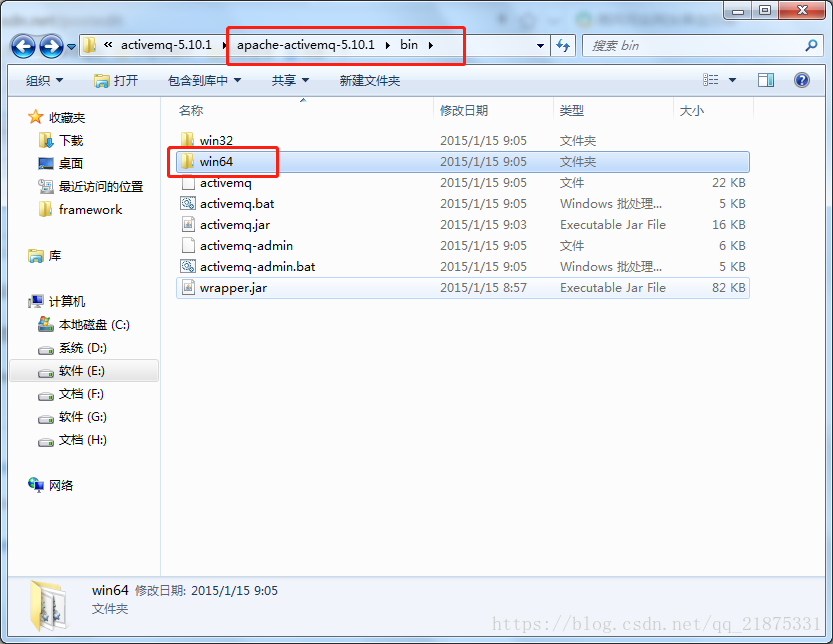The height and width of the screenshot is (644, 833).
Task: Click 2015/1/15 8:57 date of wrapper.jar
Action: pos(483,287)
